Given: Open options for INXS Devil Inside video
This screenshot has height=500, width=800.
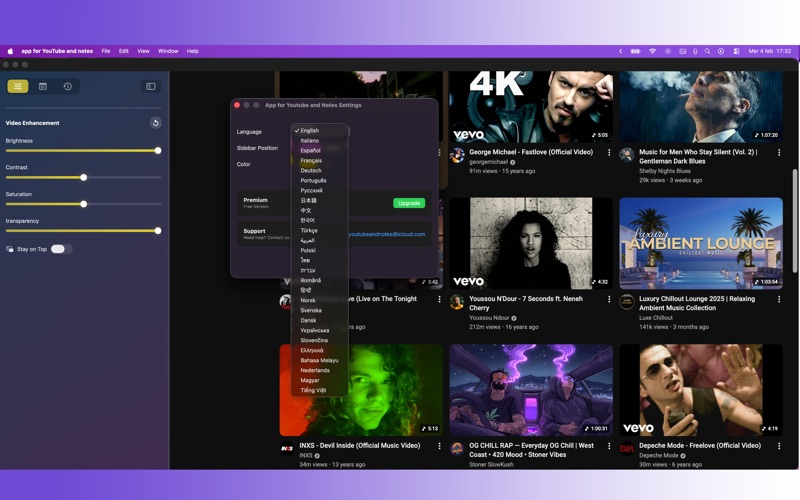Looking at the screenshot, I should (x=439, y=446).
